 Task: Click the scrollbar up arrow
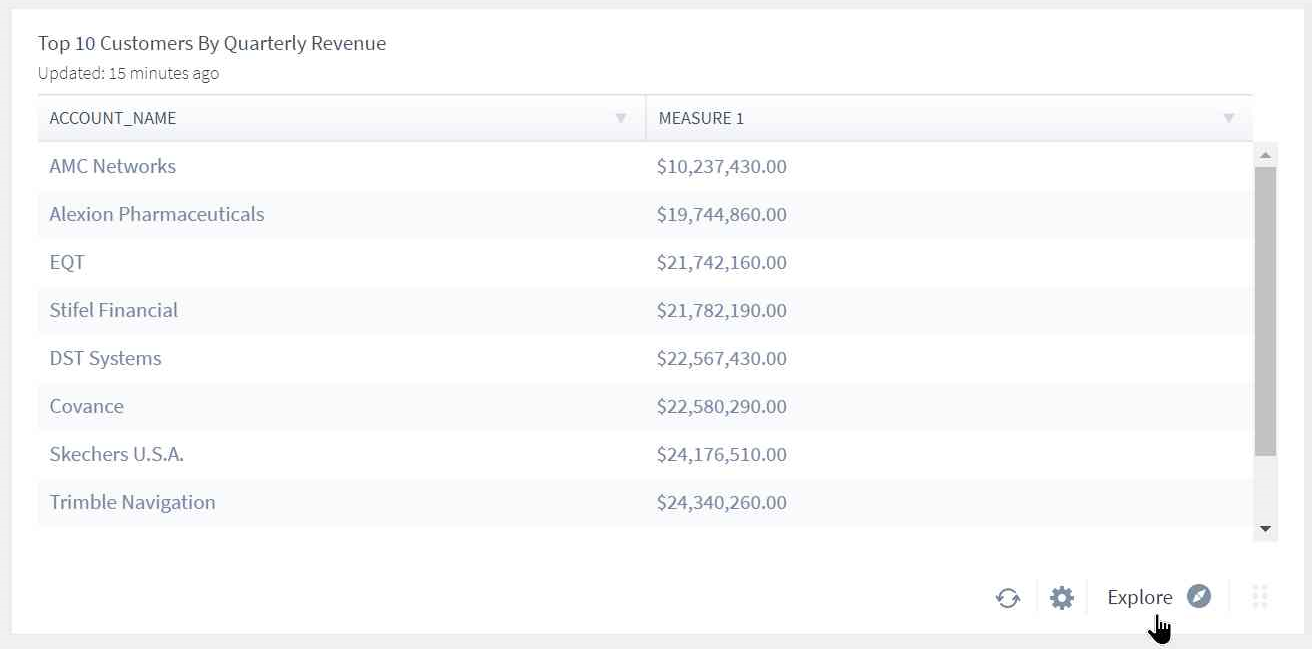click(1265, 155)
